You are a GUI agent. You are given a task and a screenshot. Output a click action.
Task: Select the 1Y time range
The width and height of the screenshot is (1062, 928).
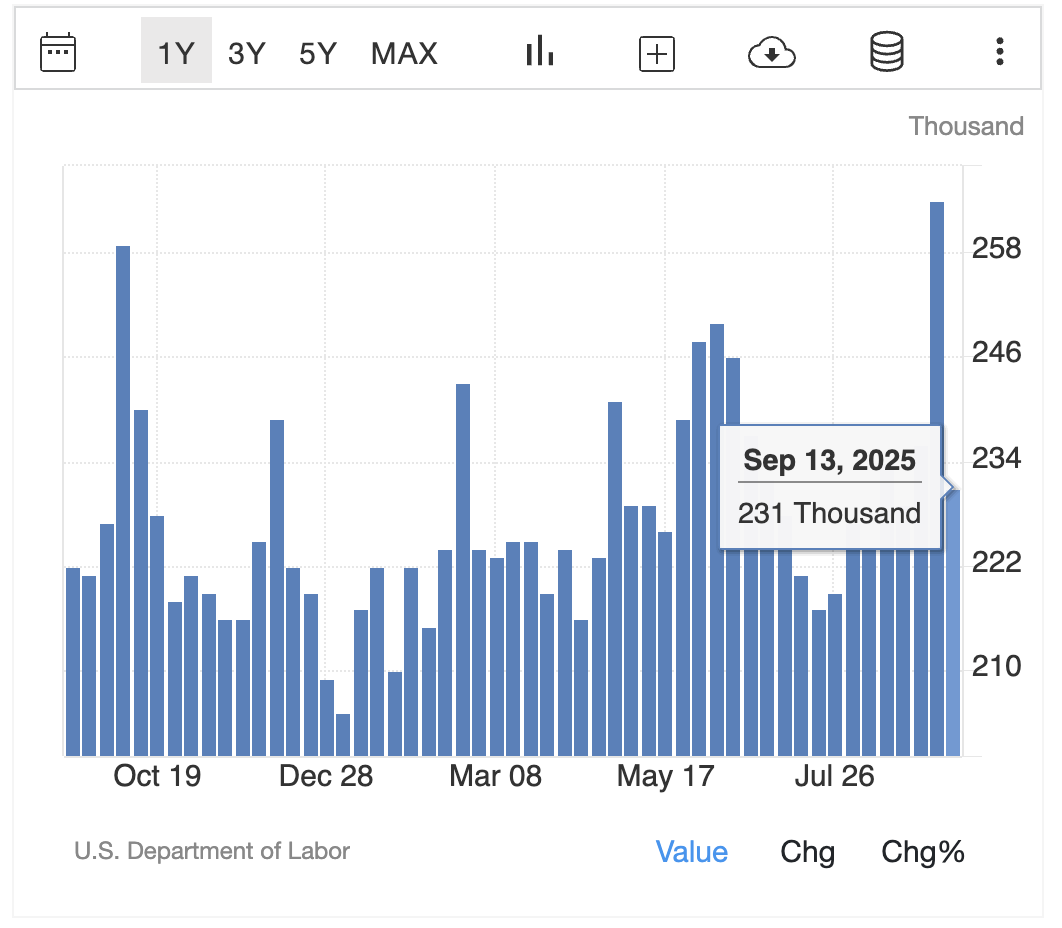(176, 52)
